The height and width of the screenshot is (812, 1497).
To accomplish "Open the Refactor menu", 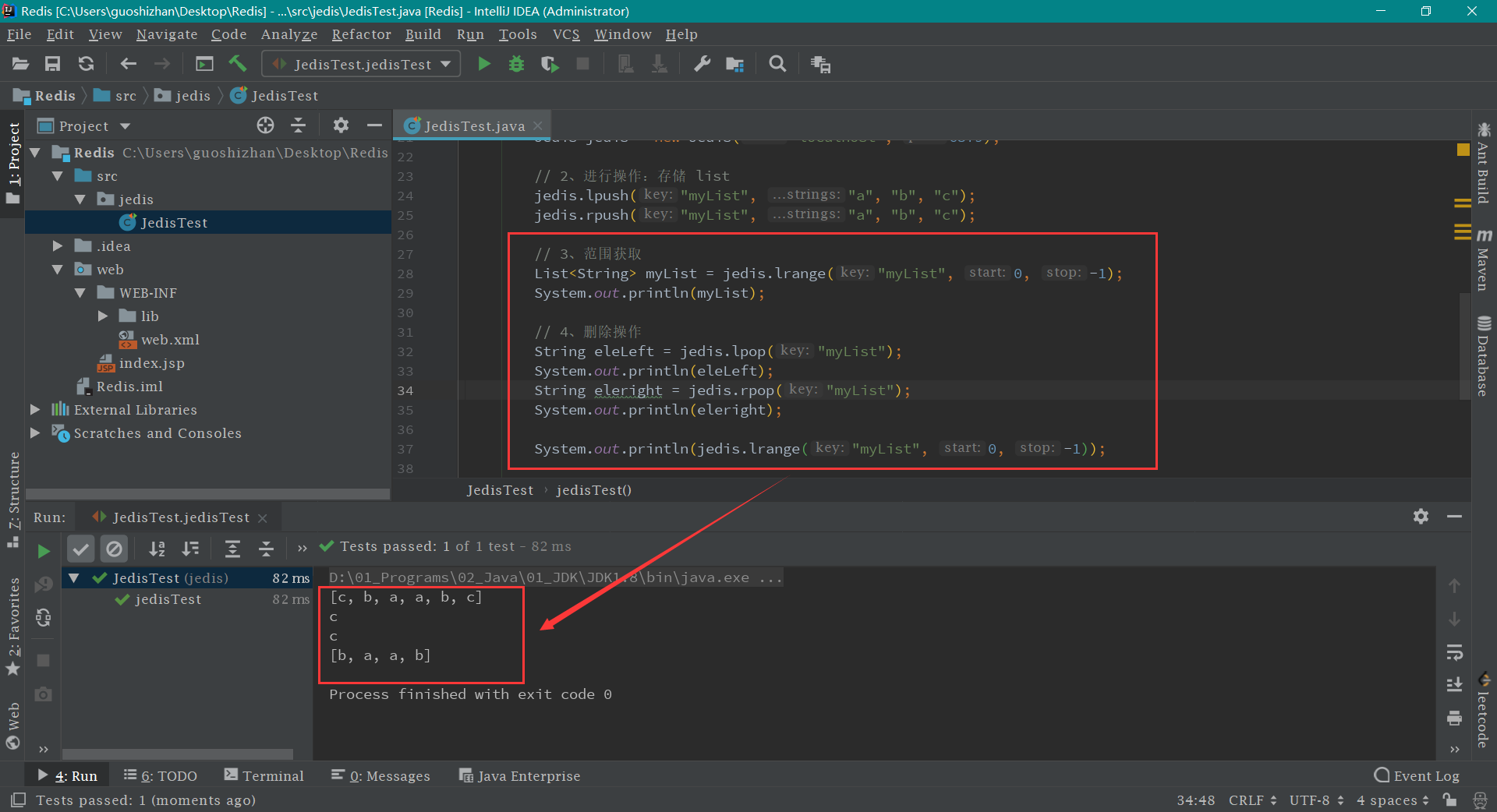I will pos(361,34).
